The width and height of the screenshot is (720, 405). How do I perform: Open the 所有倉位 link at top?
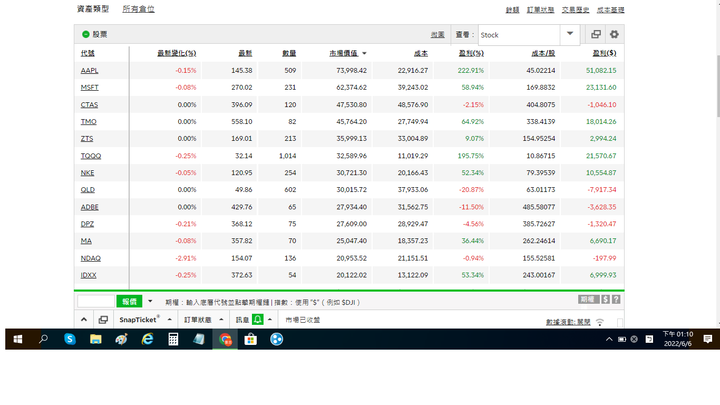(138, 9)
